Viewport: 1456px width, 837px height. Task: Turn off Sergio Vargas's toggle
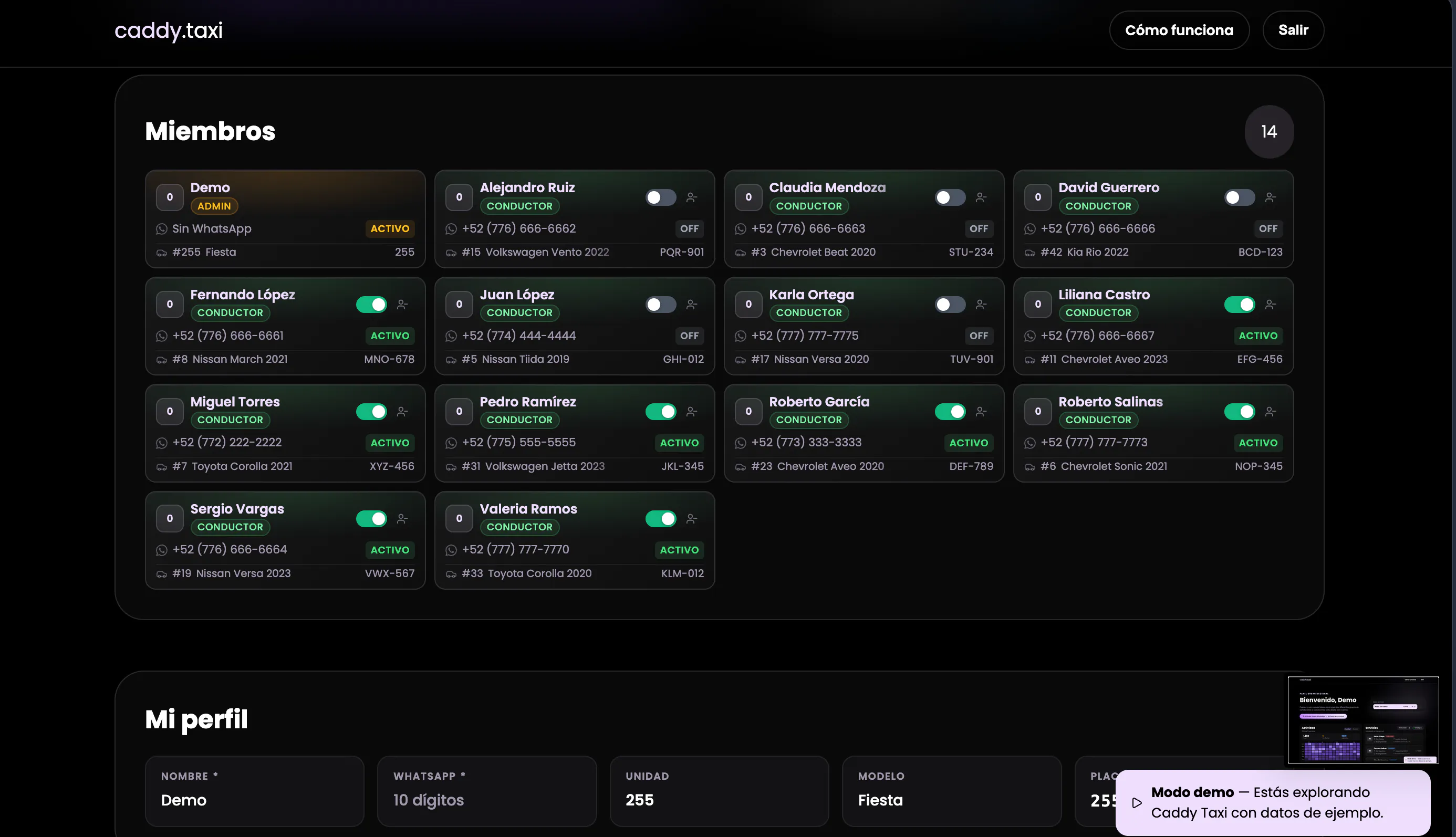(x=371, y=518)
